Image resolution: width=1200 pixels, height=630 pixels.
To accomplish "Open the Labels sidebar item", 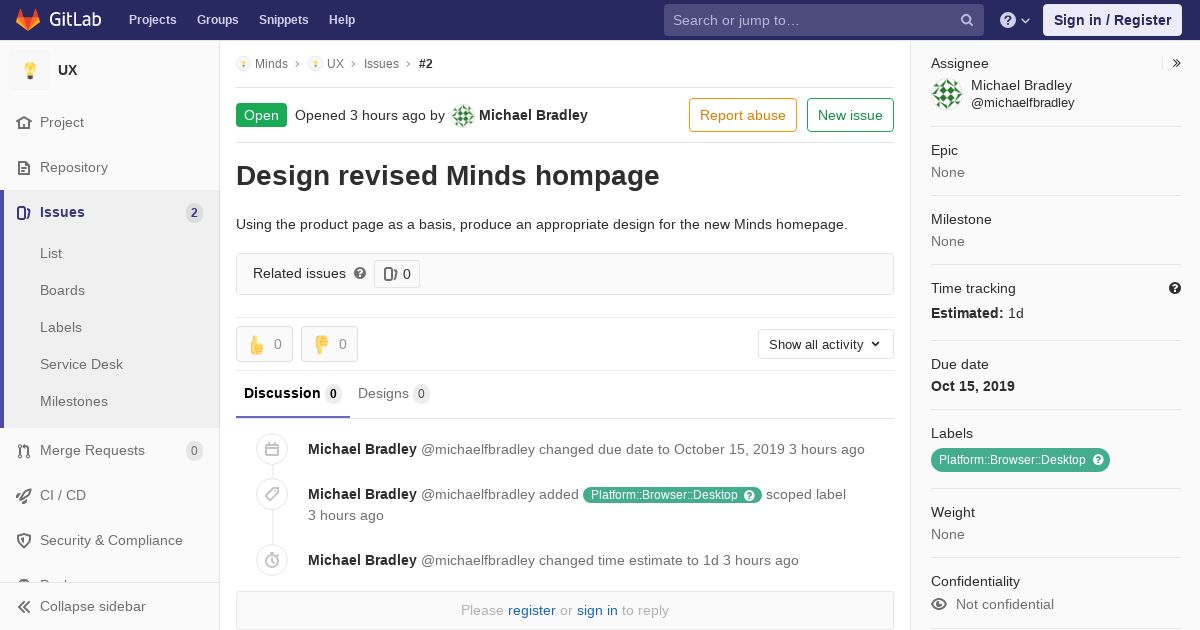I will click(x=61, y=327).
